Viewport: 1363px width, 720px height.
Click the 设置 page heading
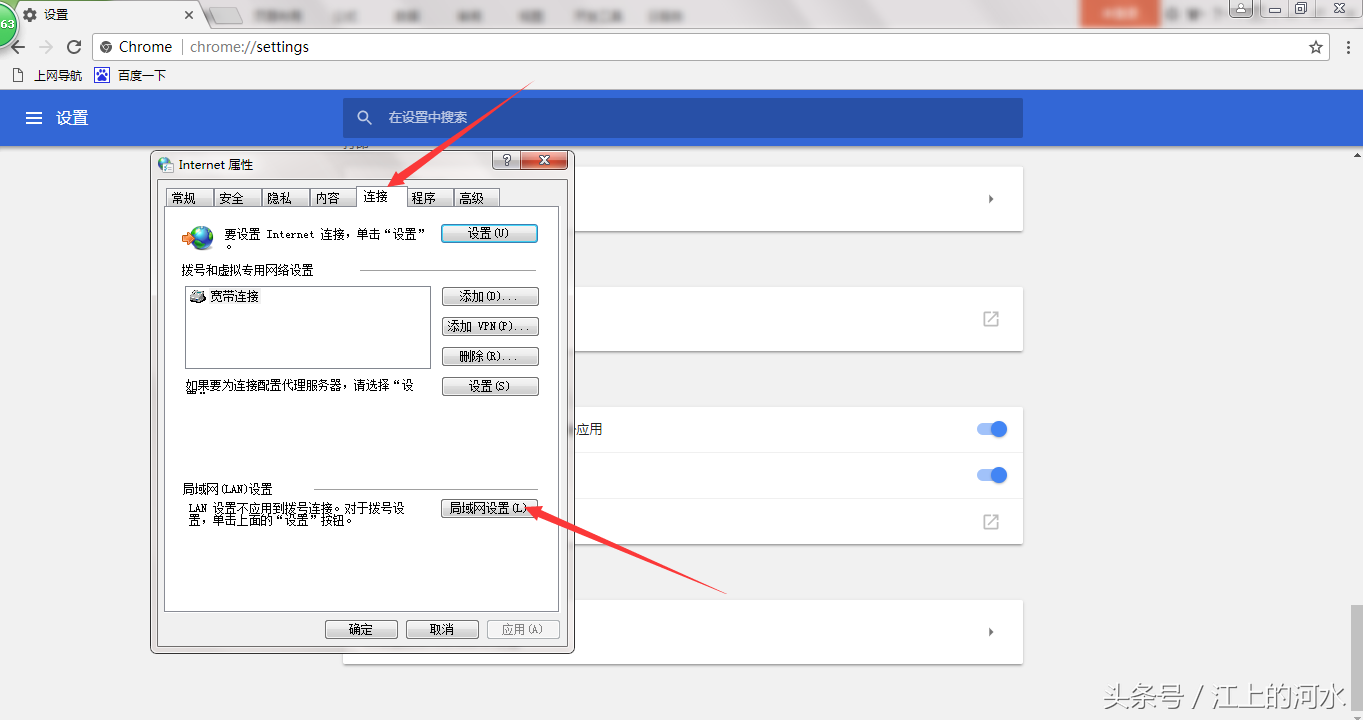(x=72, y=118)
